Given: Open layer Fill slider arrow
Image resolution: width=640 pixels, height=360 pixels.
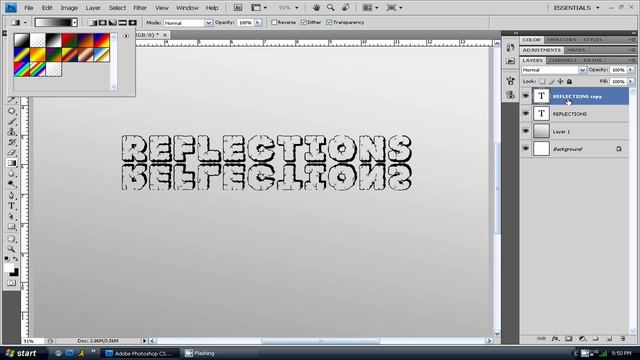Looking at the screenshot, I should [x=631, y=82].
